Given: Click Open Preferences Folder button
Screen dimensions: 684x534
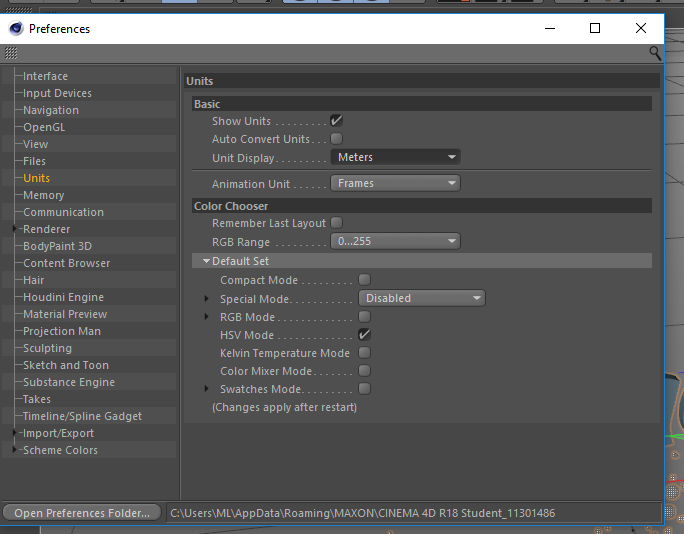Looking at the screenshot, I should pyautogui.click(x=82, y=513).
